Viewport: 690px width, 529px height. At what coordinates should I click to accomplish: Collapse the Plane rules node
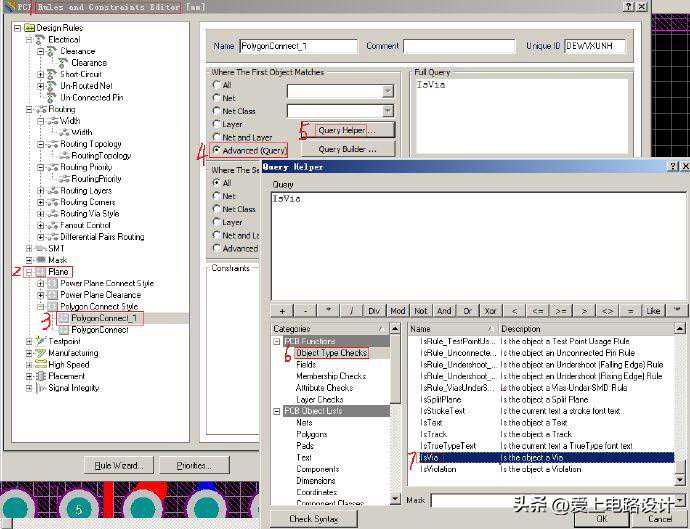pyautogui.click(x=28, y=271)
